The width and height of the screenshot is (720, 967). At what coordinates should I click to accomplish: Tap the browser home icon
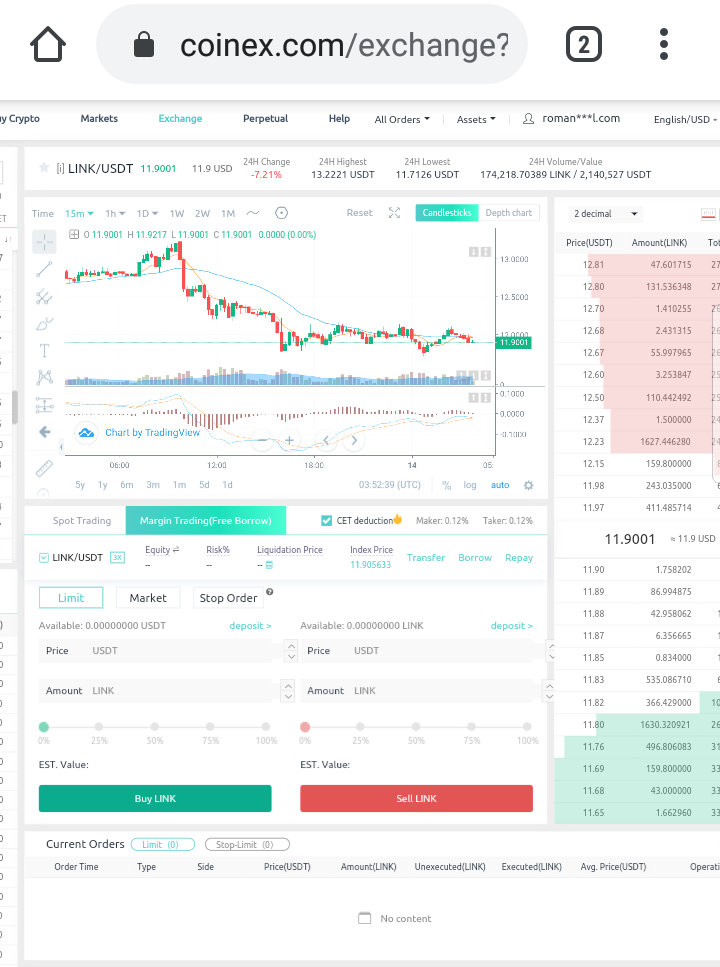48,44
